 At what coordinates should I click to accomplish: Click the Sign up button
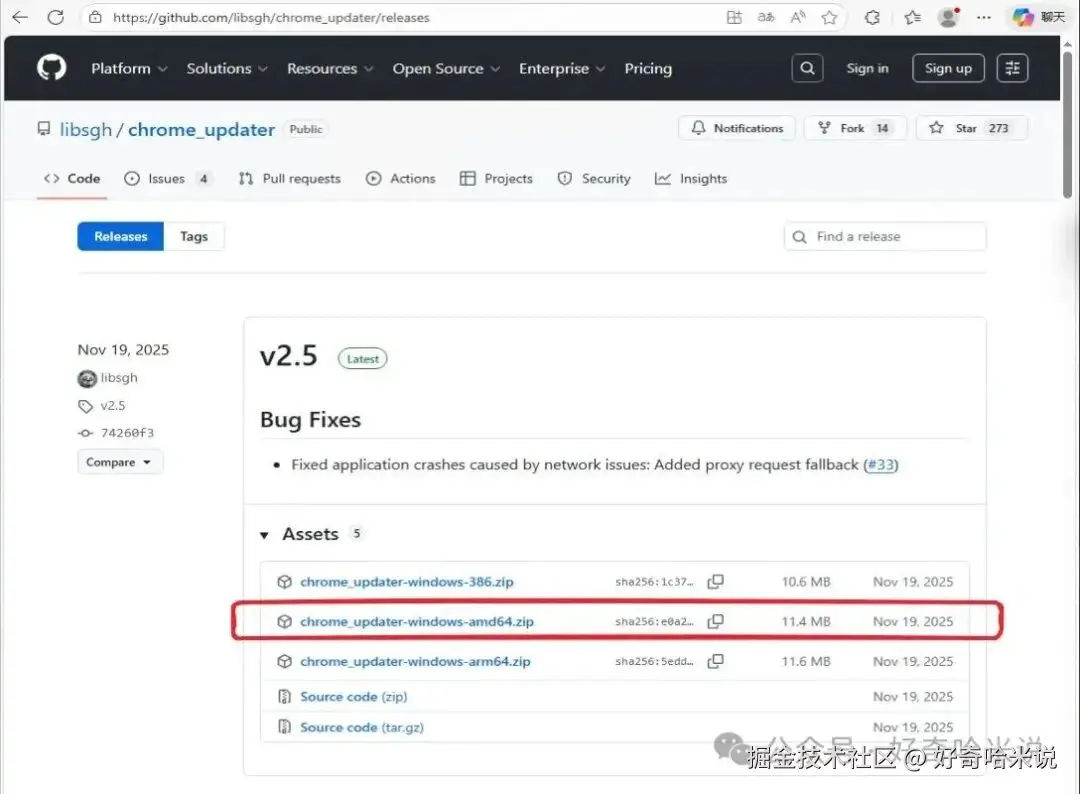click(x=948, y=68)
